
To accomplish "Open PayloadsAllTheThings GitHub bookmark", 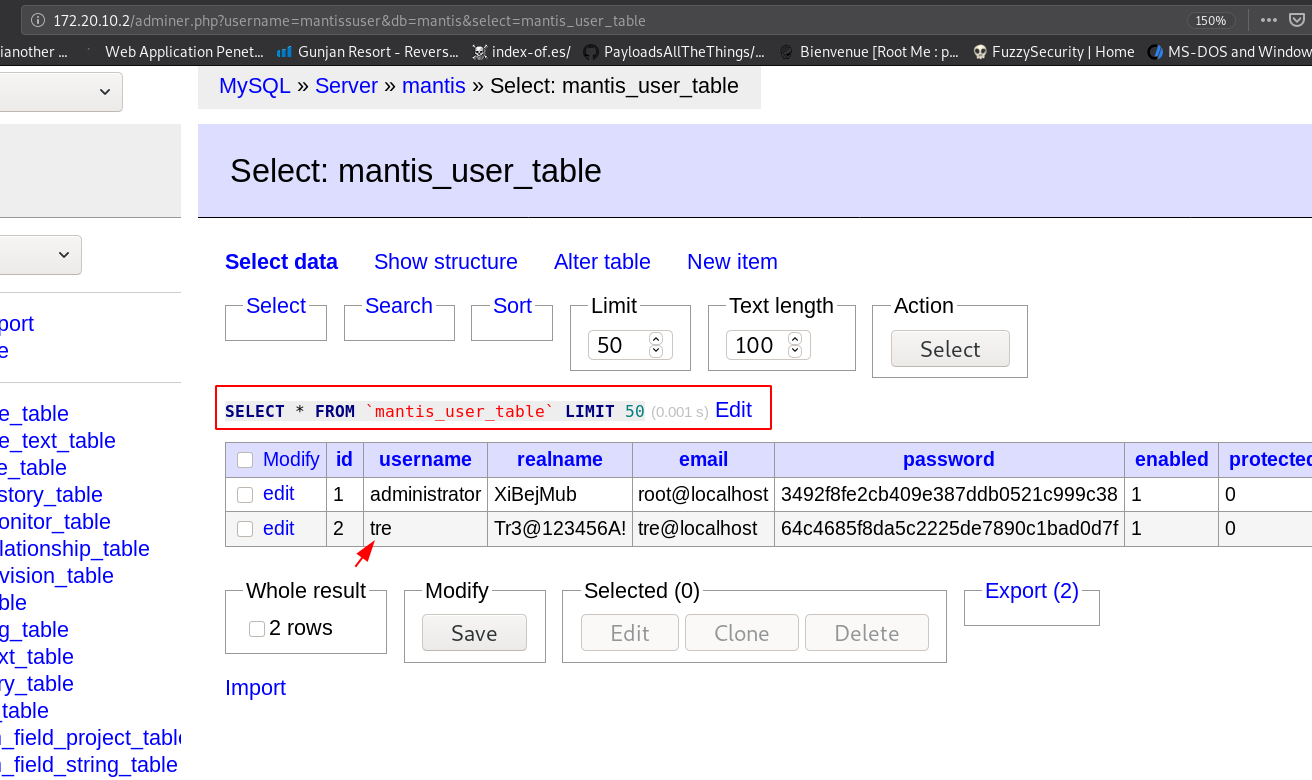I will coord(674,52).
